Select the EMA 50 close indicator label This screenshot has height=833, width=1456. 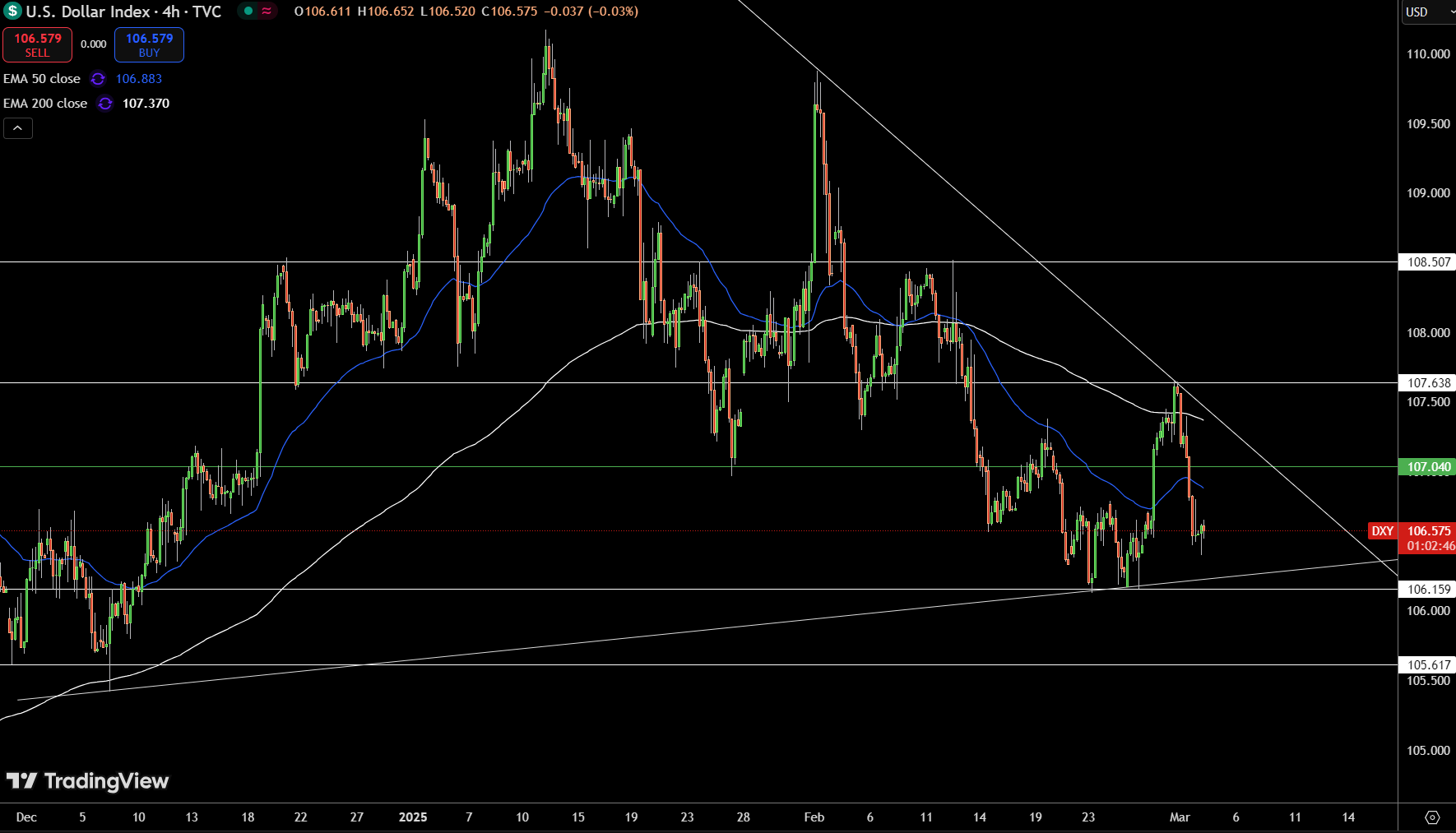(42, 79)
